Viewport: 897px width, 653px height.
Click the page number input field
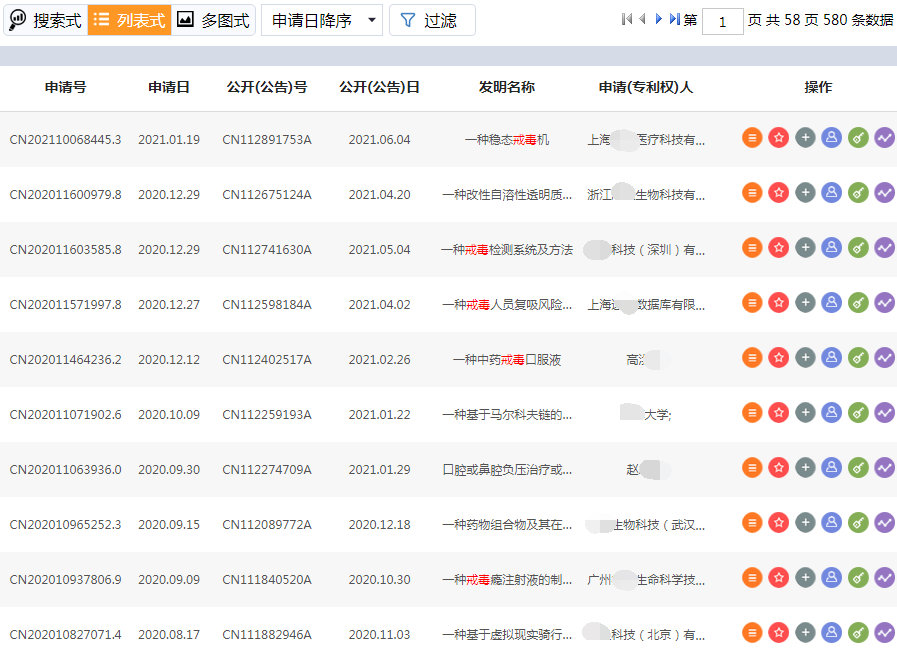[722, 18]
